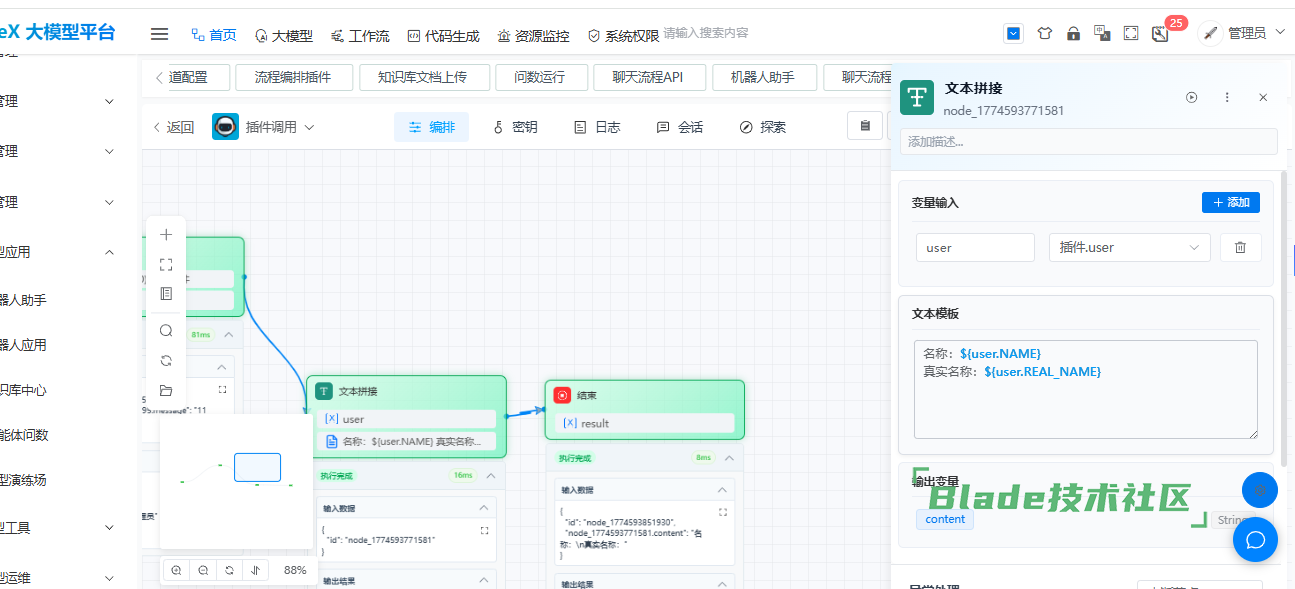Image resolution: width=1295 pixels, height=589 pixels.
Task: Delete the user variable with trash icon
Action: pyautogui.click(x=1240, y=247)
